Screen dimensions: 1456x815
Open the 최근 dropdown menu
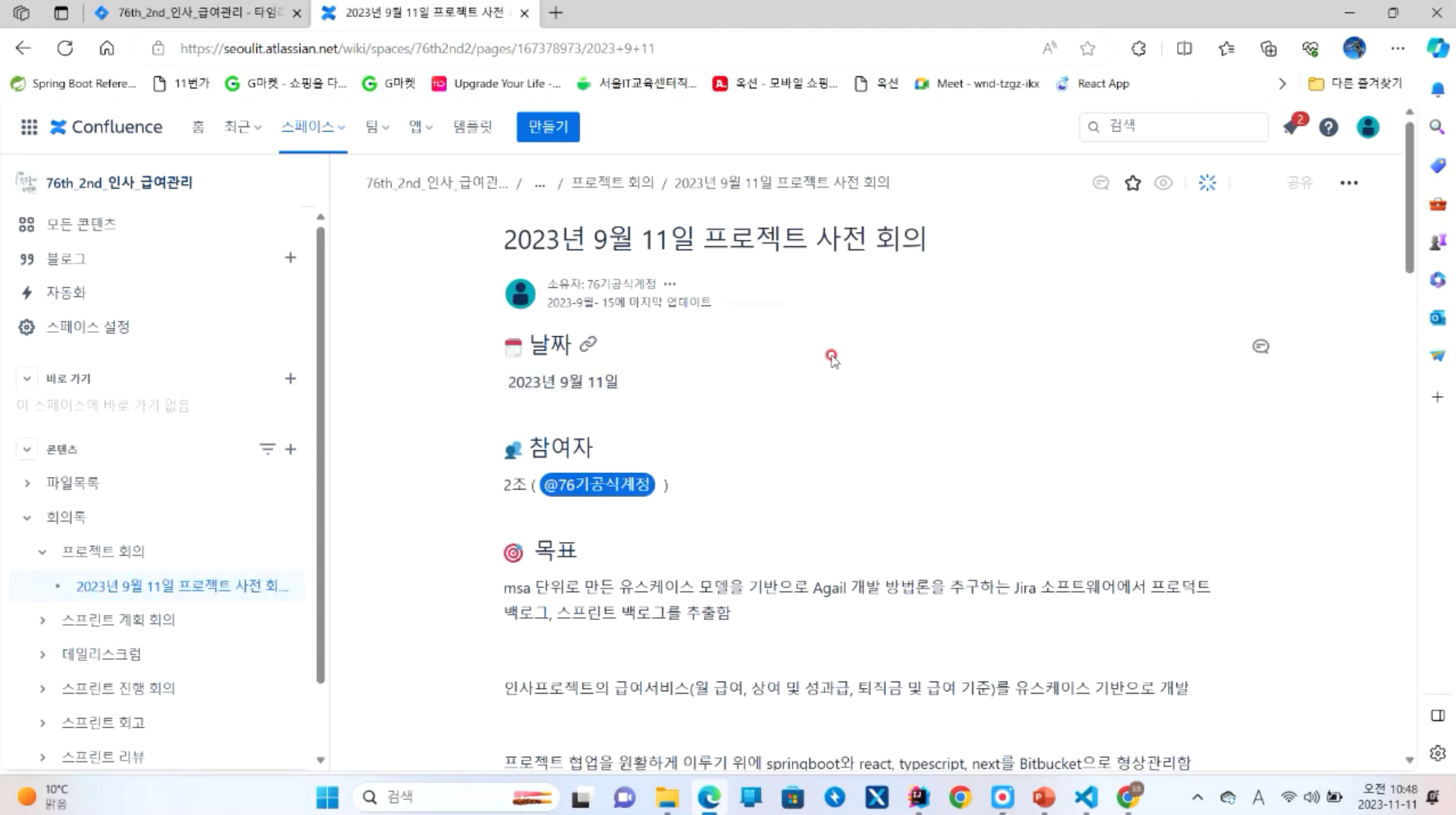click(242, 127)
